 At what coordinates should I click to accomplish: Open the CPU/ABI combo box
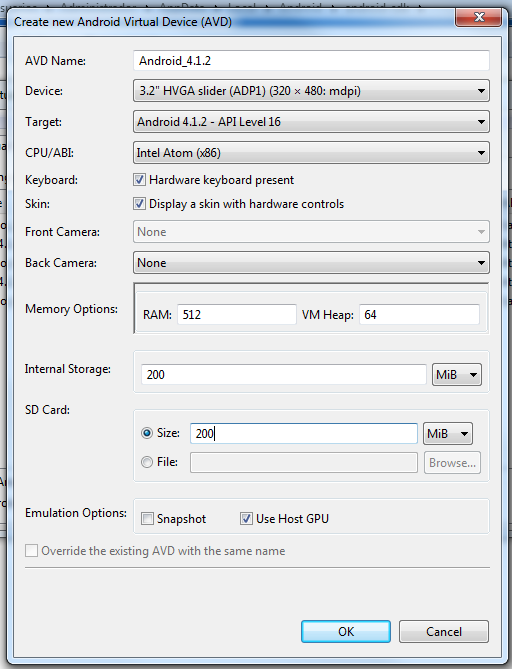click(311, 153)
